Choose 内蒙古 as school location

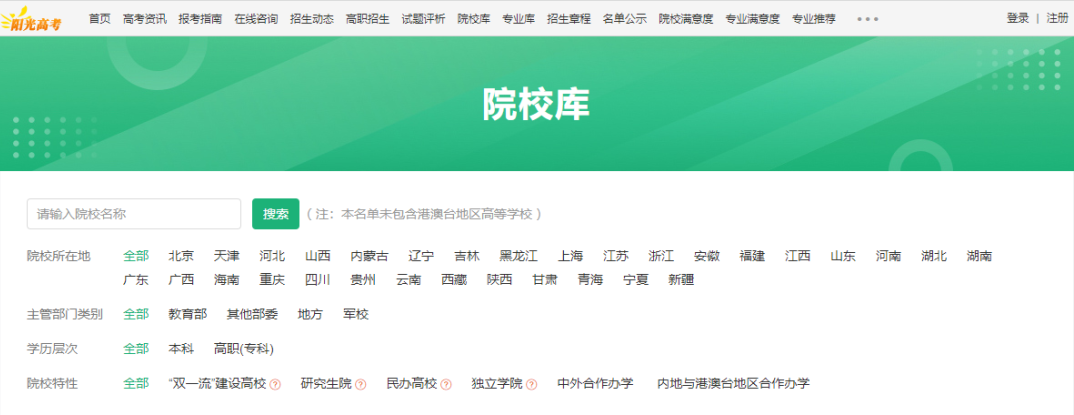[x=370, y=256]
